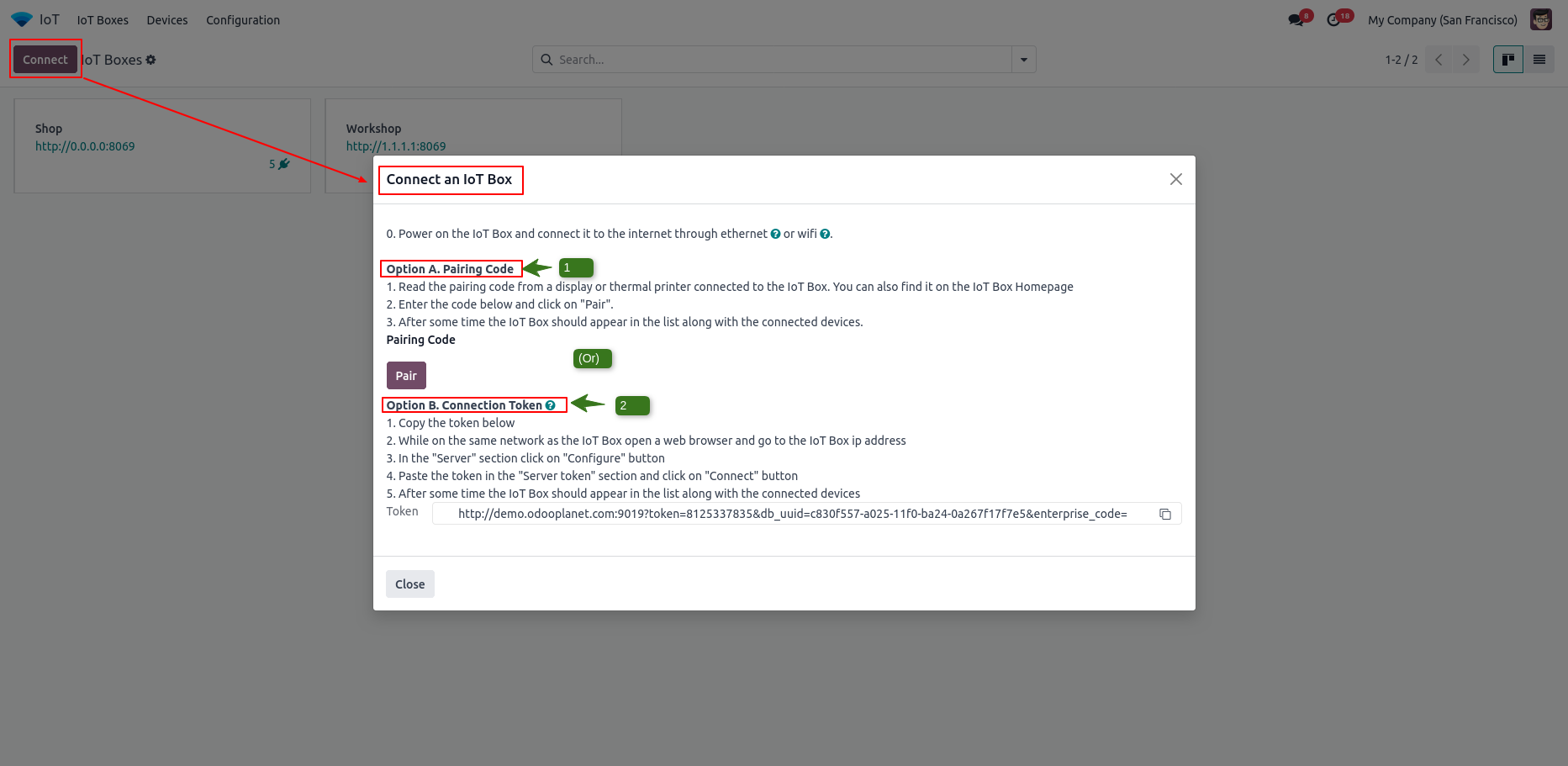Image resolution: width=1568 pixels, height=766 pixels.
Task: Click the user avatar in top bar
Action: tap(1540, 20)
